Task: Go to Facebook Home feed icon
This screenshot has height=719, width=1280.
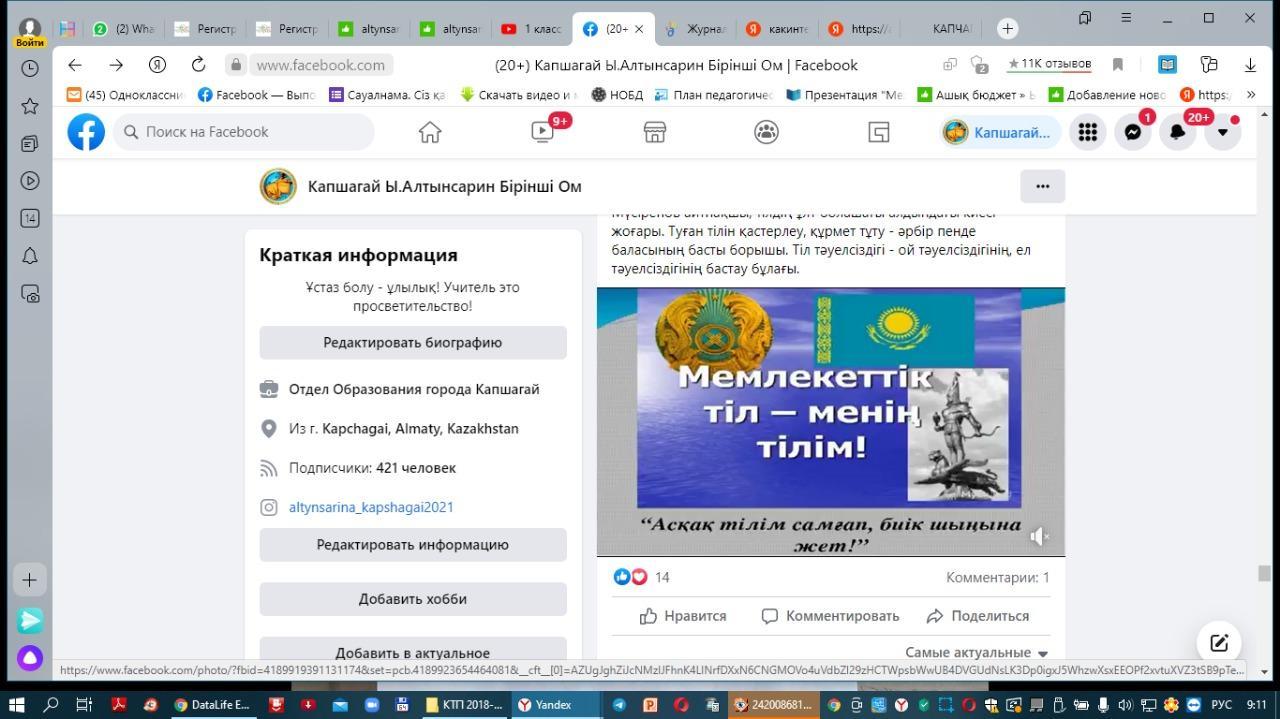Action: tap(430, 132)
